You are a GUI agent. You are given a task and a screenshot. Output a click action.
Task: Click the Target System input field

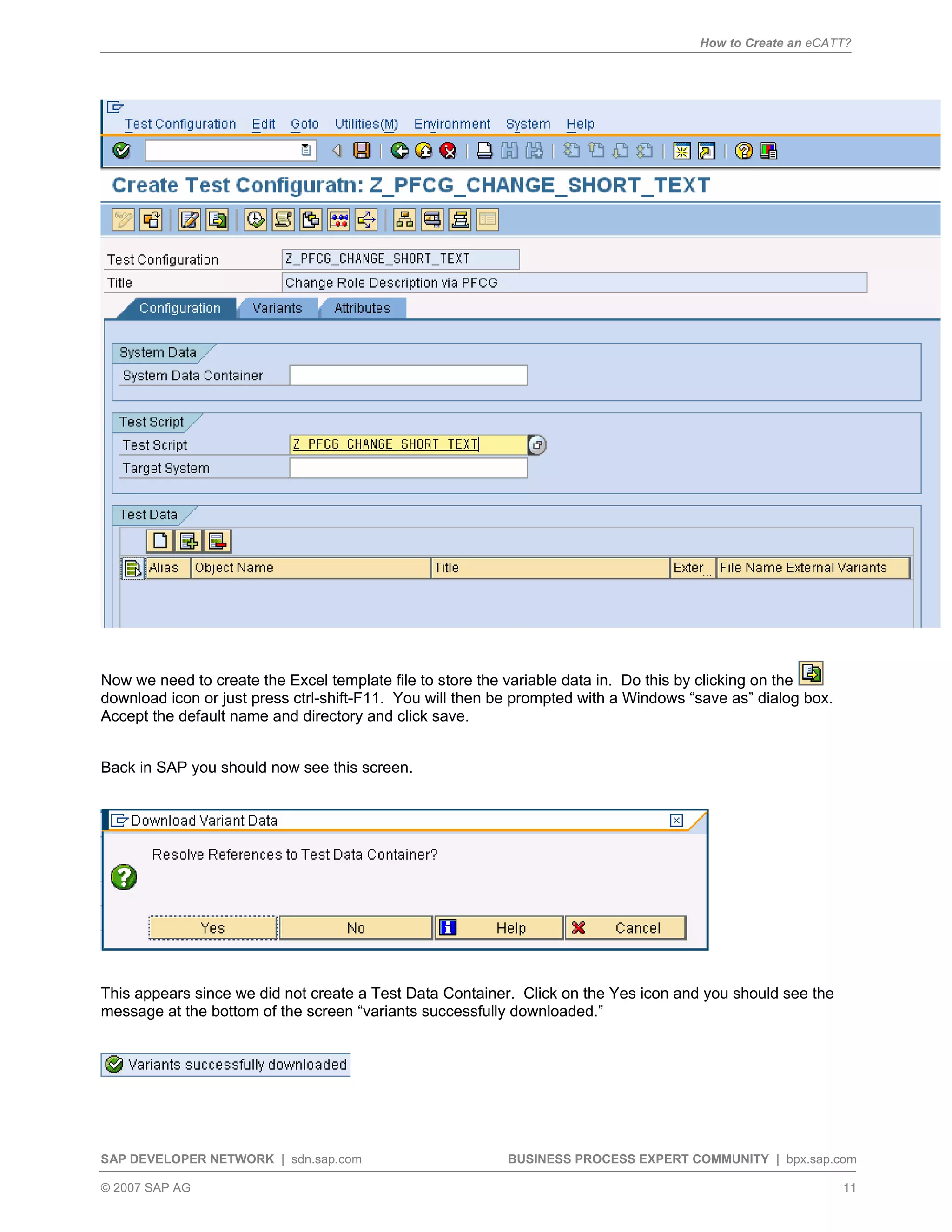tap(408, 468)
